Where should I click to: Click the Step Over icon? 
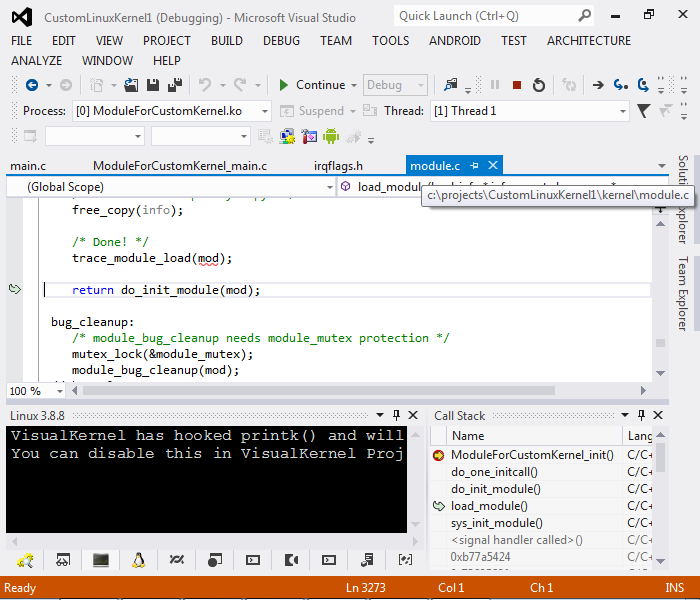click(x=643, y=85)
